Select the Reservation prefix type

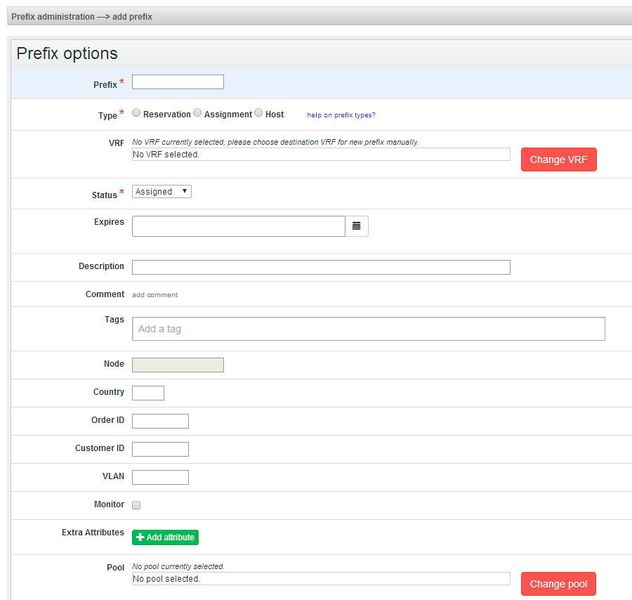coord(136,114)
